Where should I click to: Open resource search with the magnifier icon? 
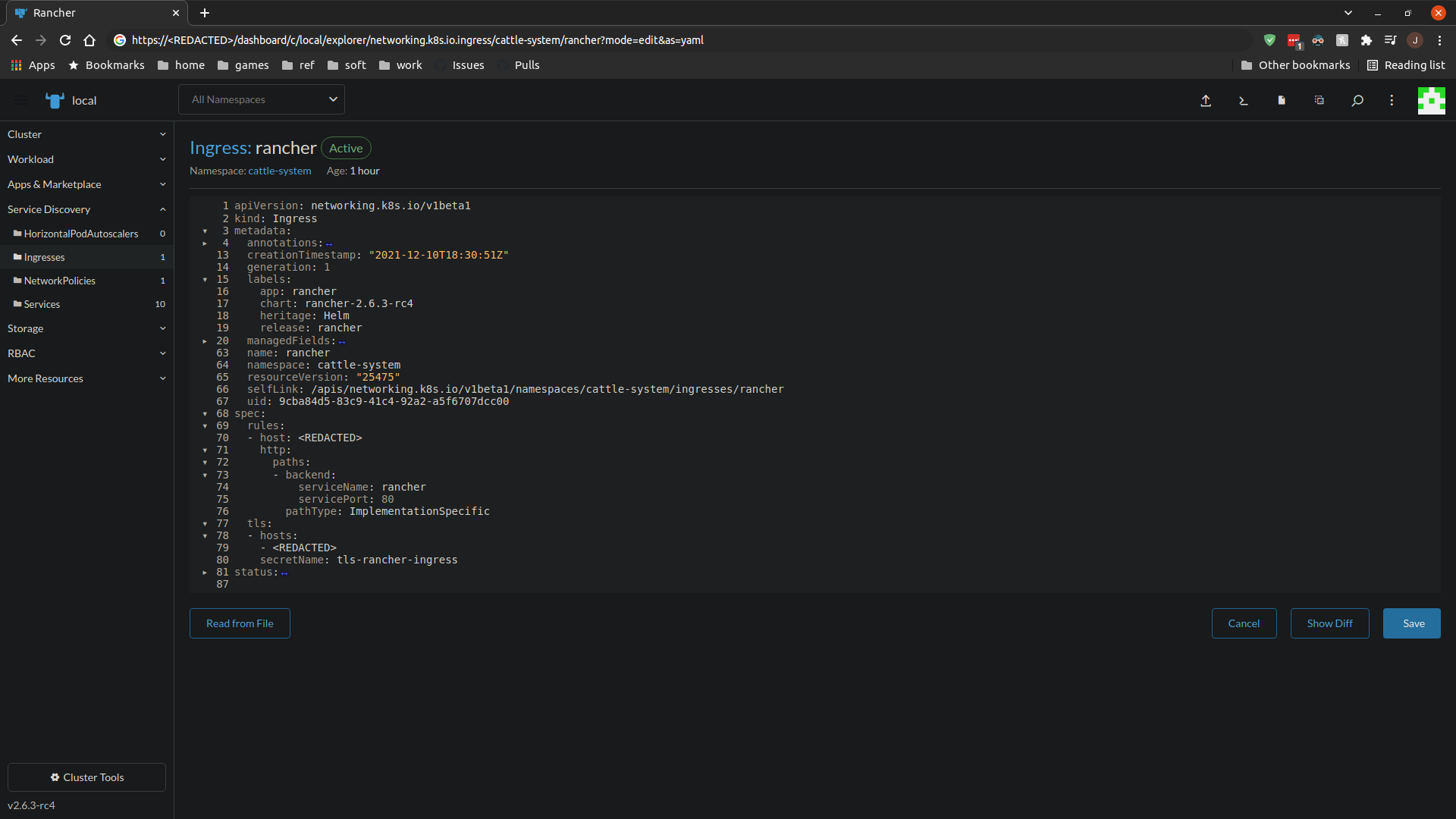(1357, 100)
